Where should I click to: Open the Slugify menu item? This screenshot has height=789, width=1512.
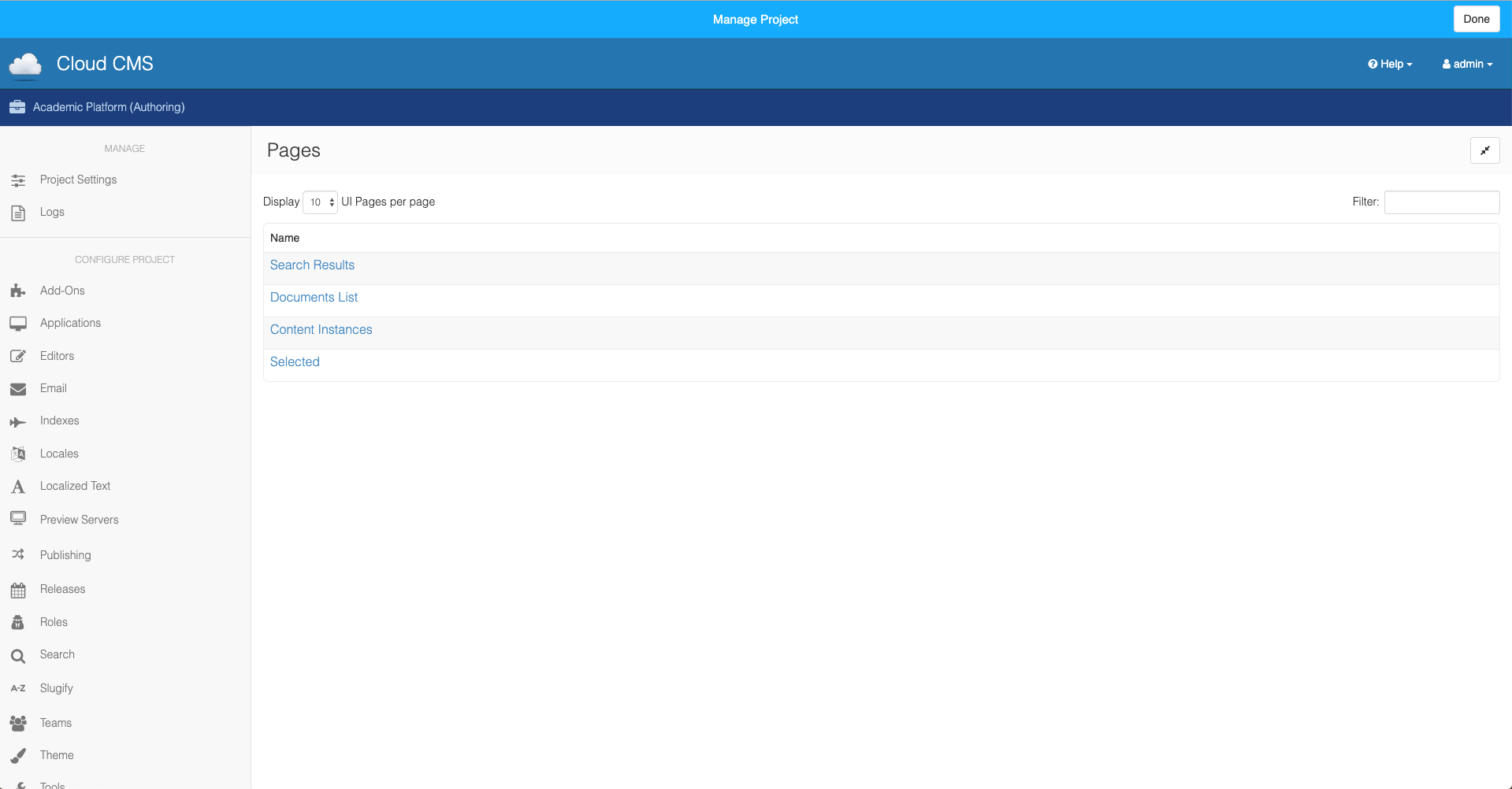coord(57,688)
